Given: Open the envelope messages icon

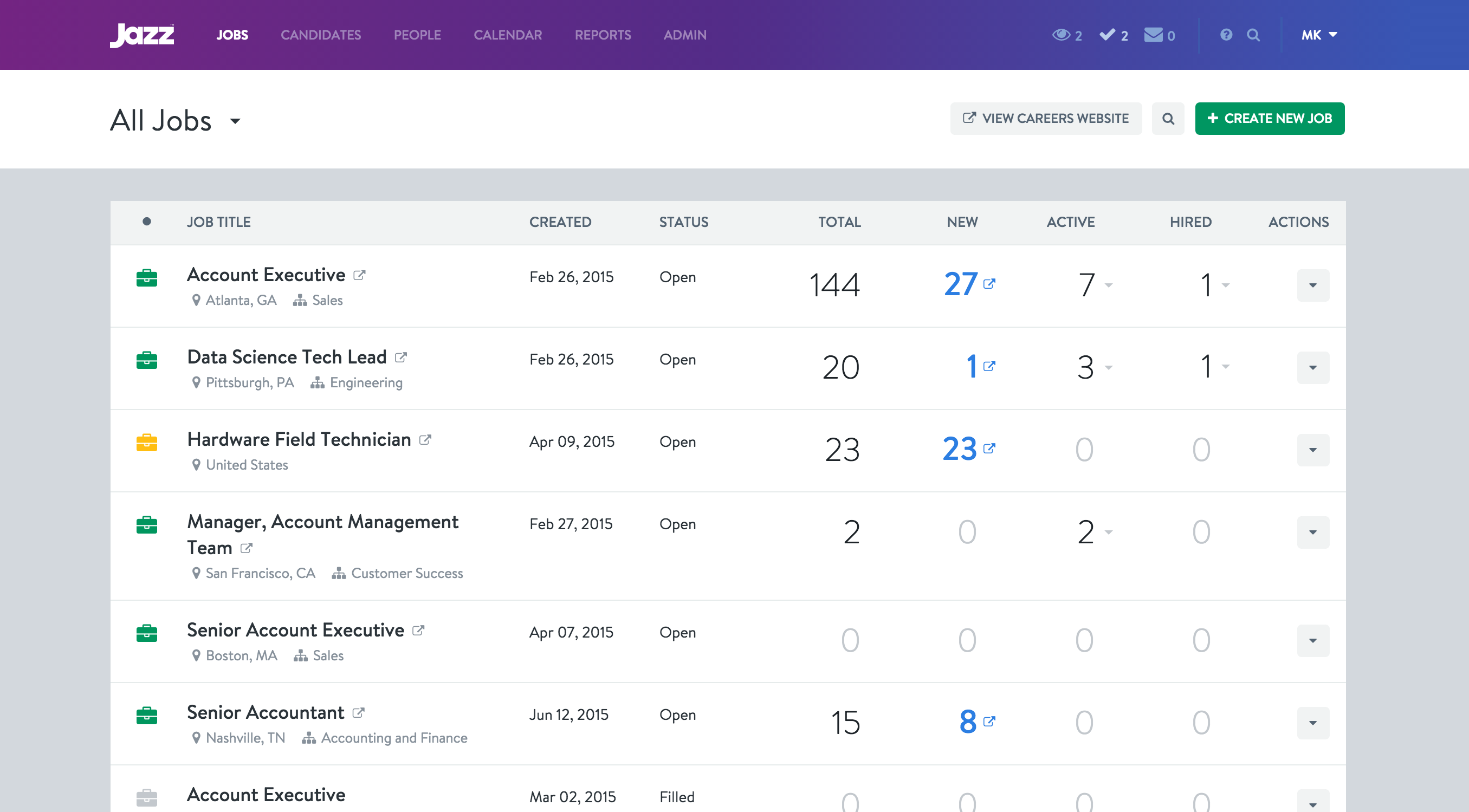Looking at the screenshot, I should (x=1153, y=35).
